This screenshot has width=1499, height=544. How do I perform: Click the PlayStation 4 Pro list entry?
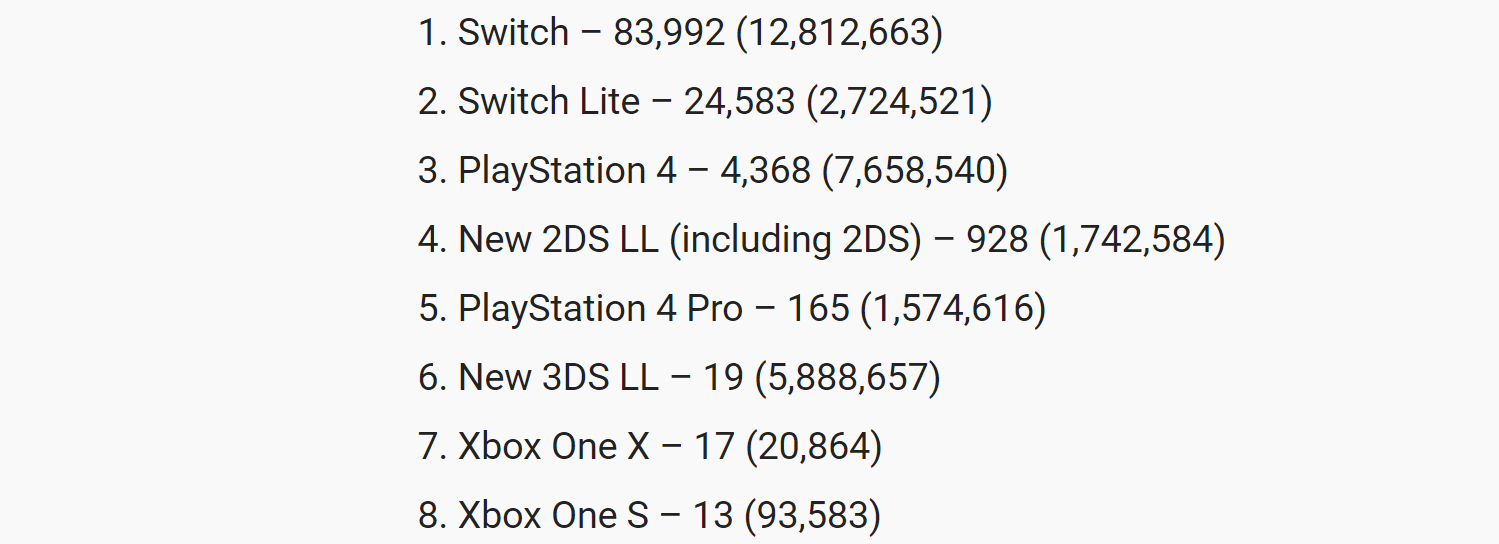click(732, 309)
